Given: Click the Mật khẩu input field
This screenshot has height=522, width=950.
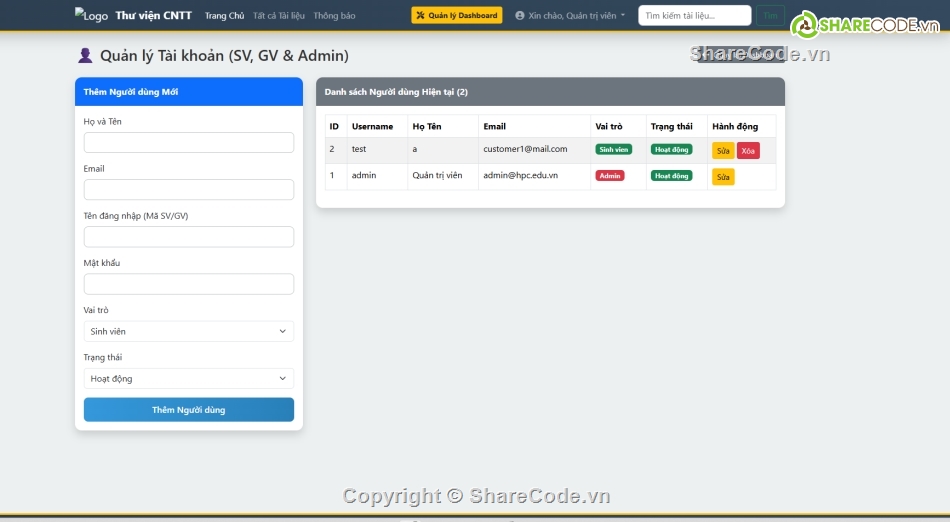Looking at the screenshot, I should (189, 284).
